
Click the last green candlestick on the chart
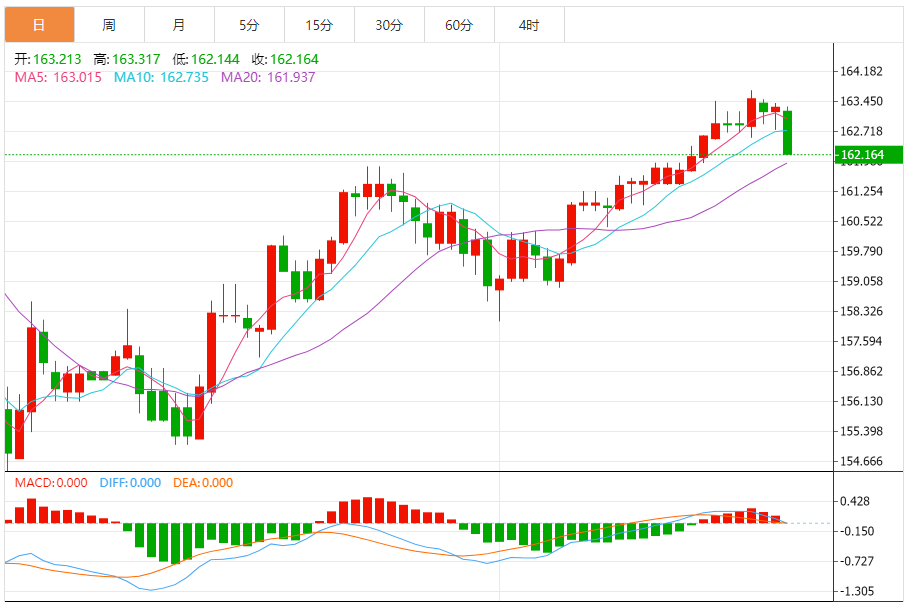(x=787, y=132)
